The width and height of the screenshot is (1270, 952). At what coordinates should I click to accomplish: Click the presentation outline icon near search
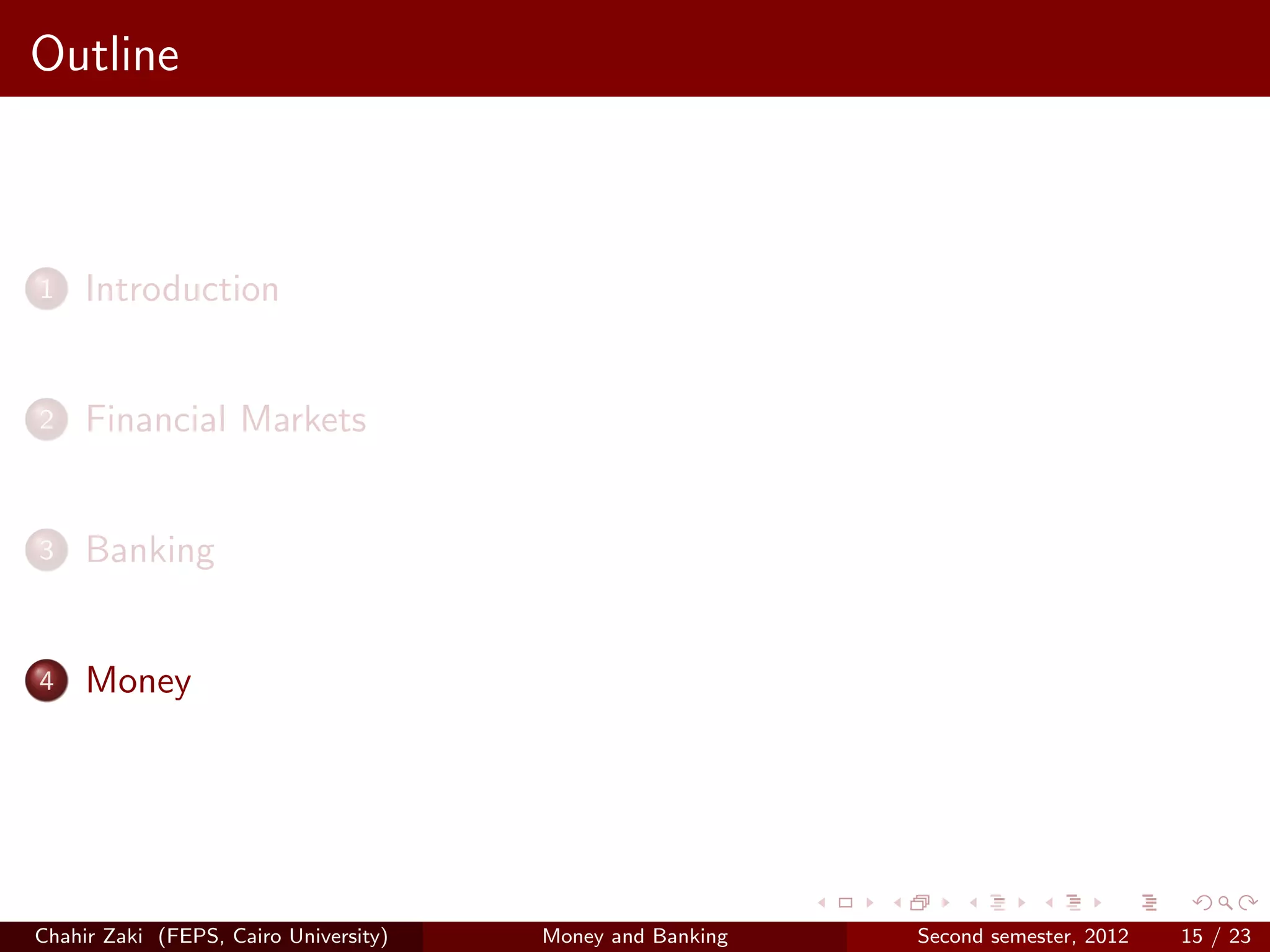pyautogui.click(x=1149, y=903)
